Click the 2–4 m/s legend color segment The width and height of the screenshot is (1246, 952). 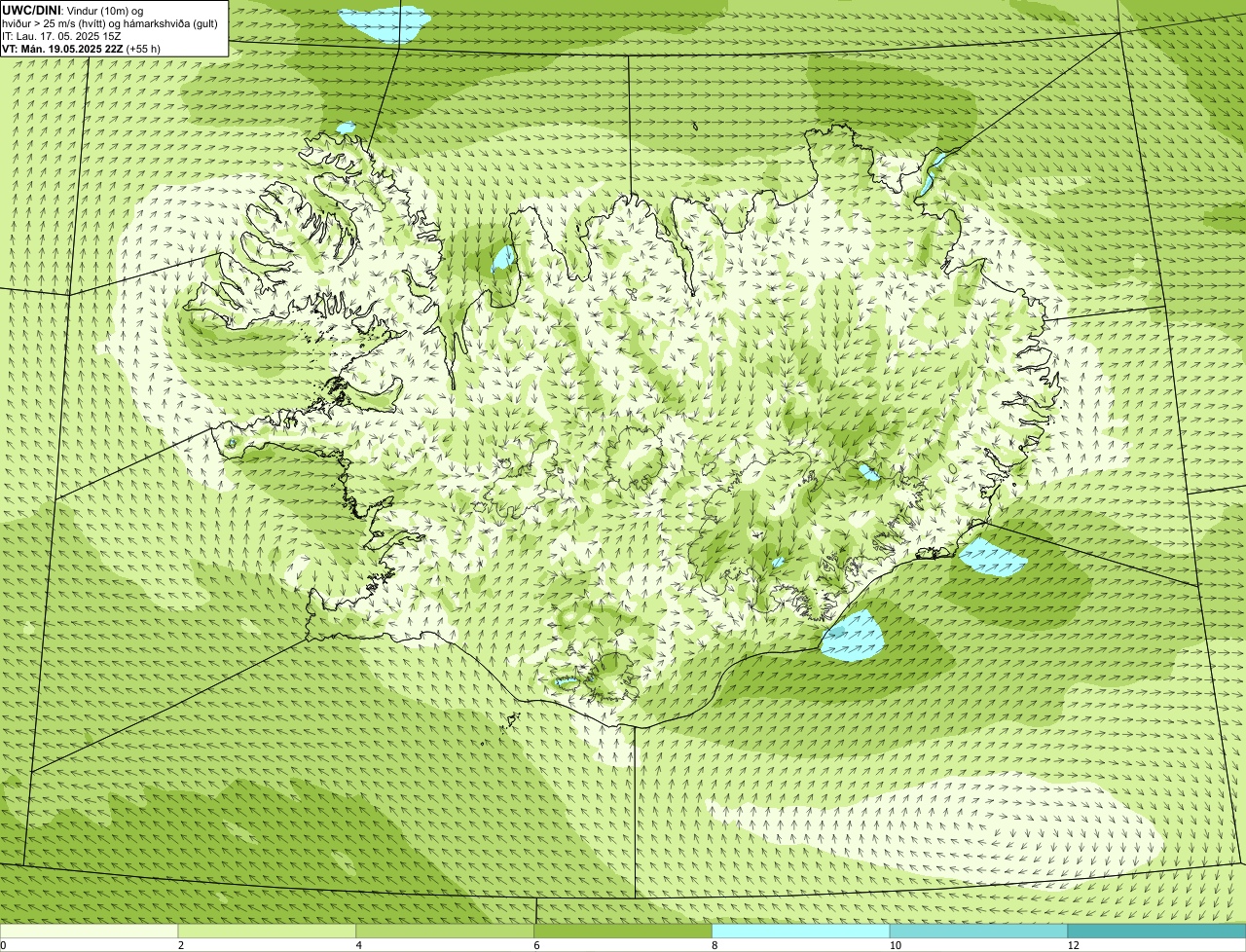point(268,932)
